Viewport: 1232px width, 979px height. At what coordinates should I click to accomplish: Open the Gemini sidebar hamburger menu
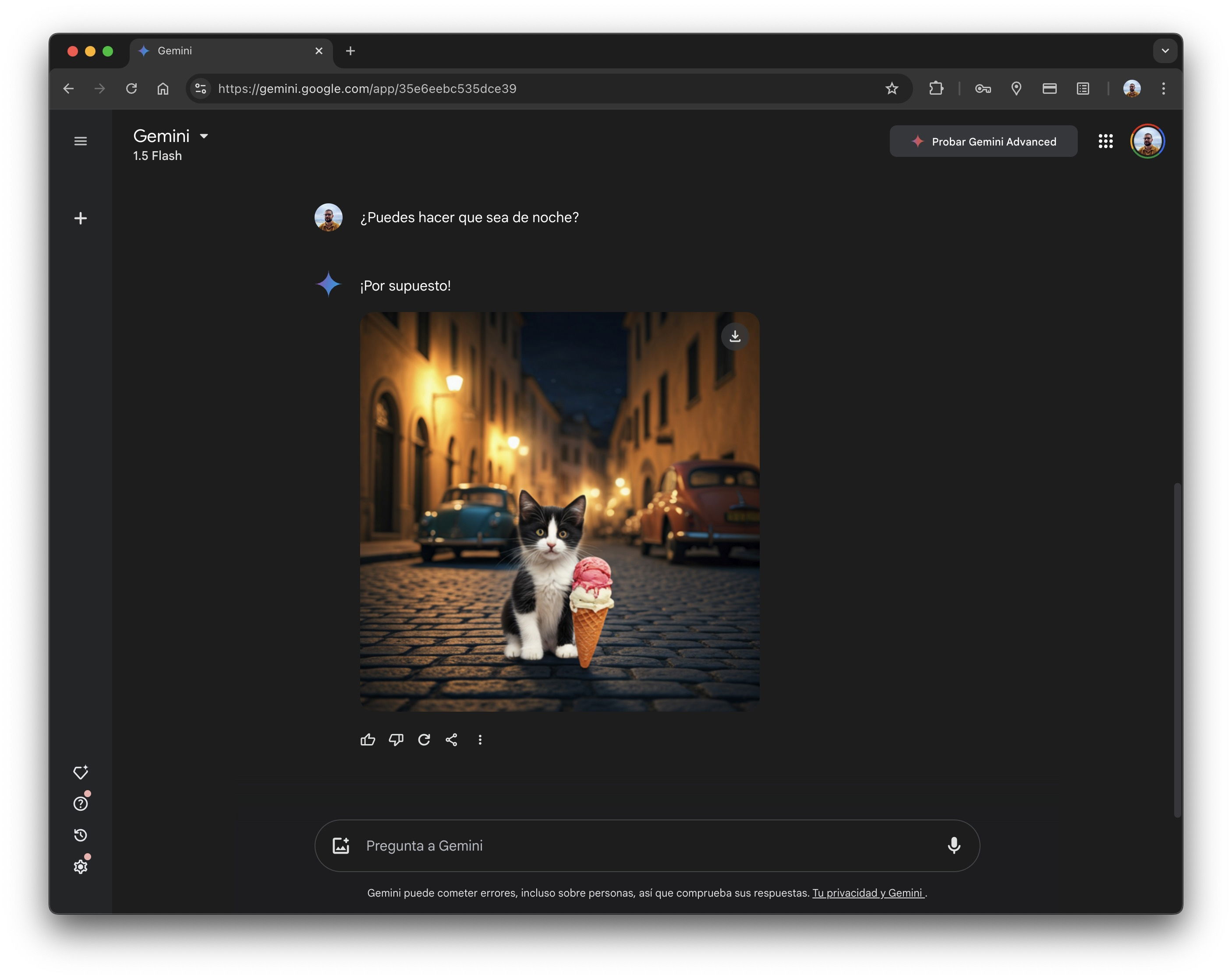coord(81,141)
